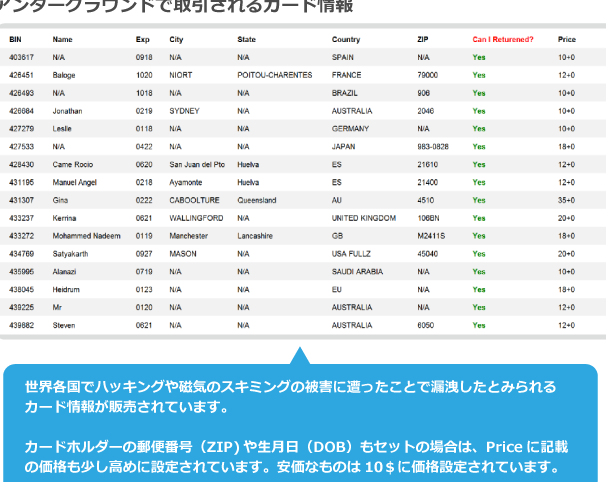
Task: Select the BIN cell 403617
Action: click(x=21, y=57)
